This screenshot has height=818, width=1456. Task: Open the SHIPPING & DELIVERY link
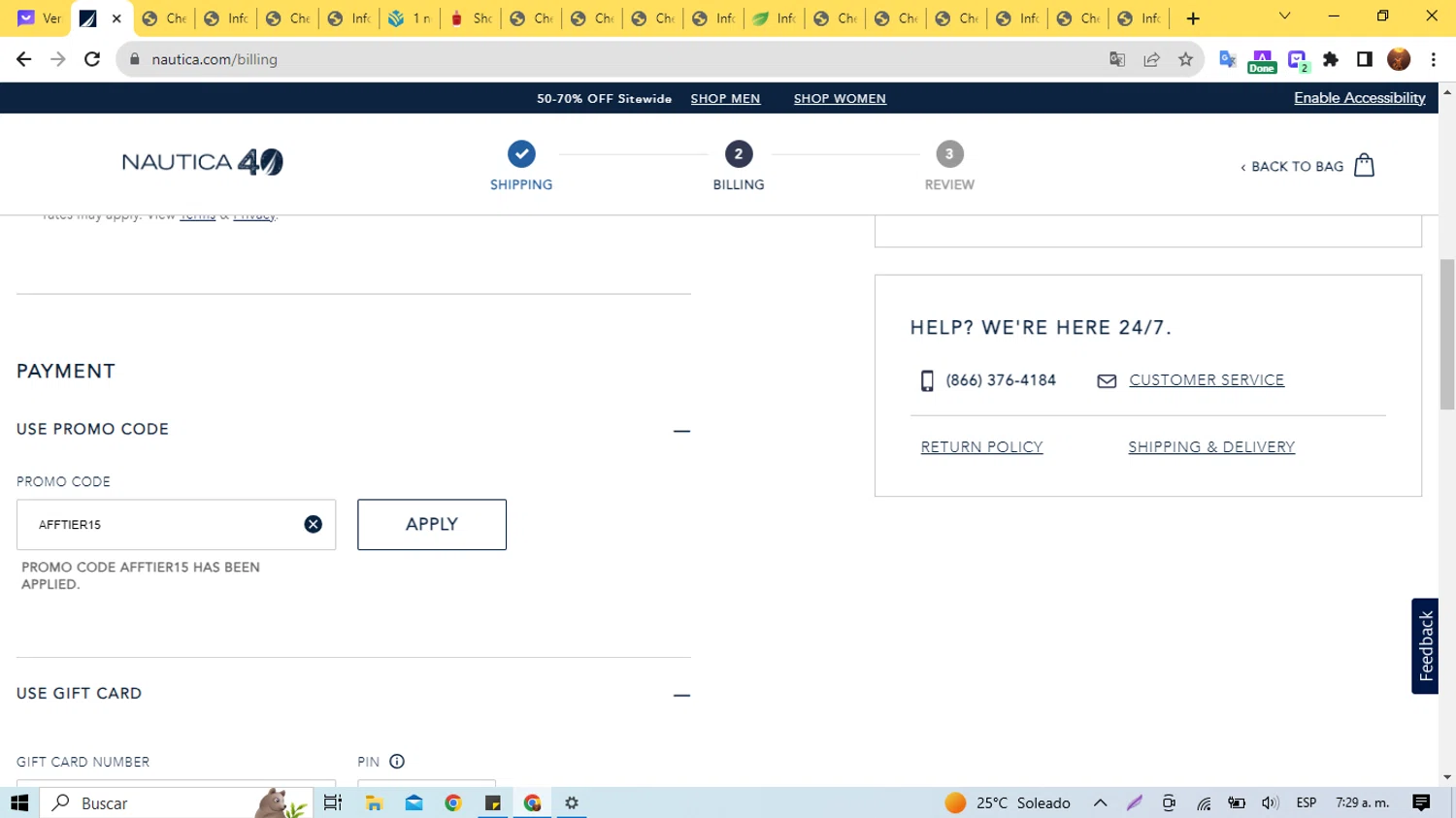click(1211, 447)
